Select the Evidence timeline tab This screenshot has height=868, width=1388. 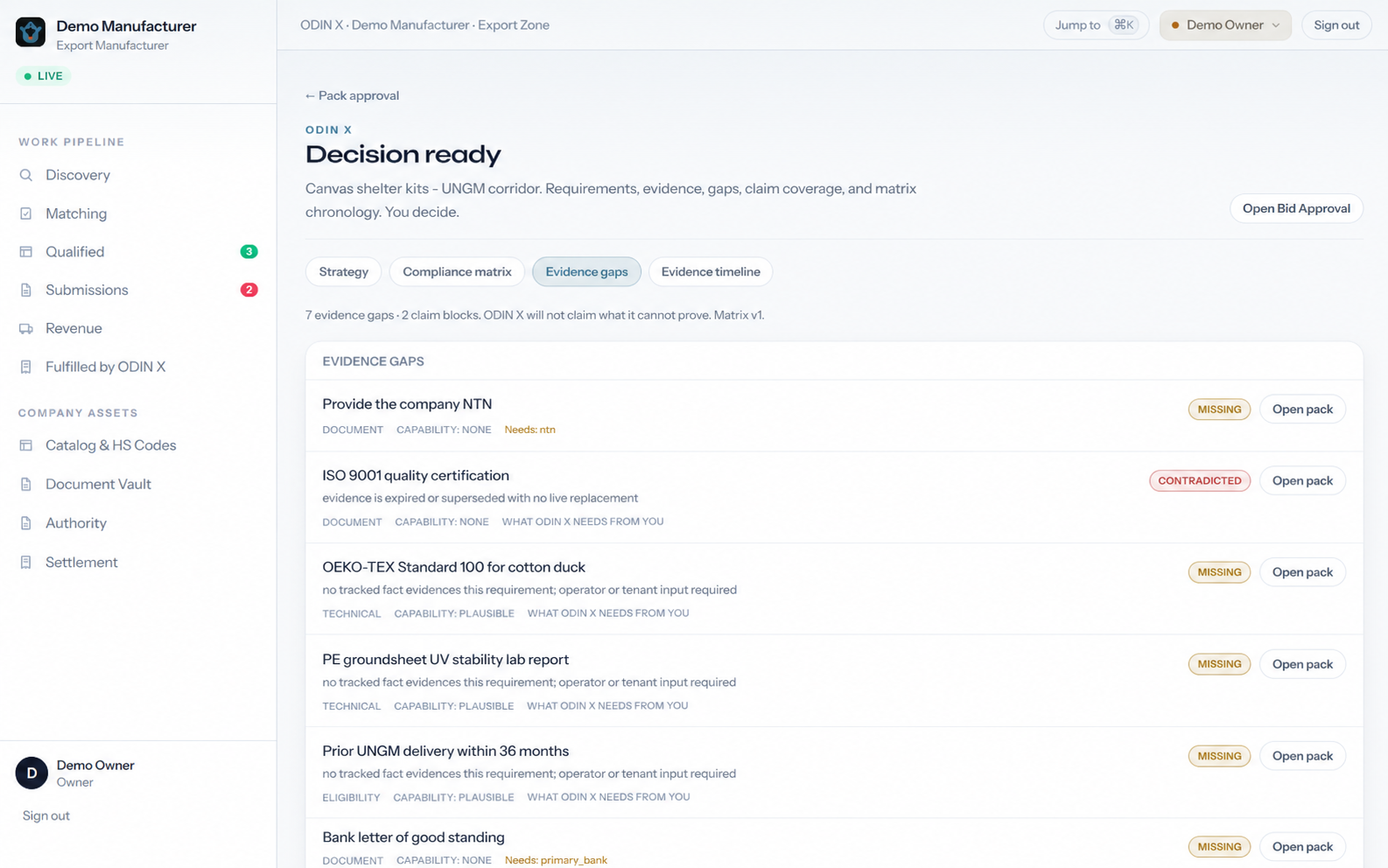pos(711,271)
